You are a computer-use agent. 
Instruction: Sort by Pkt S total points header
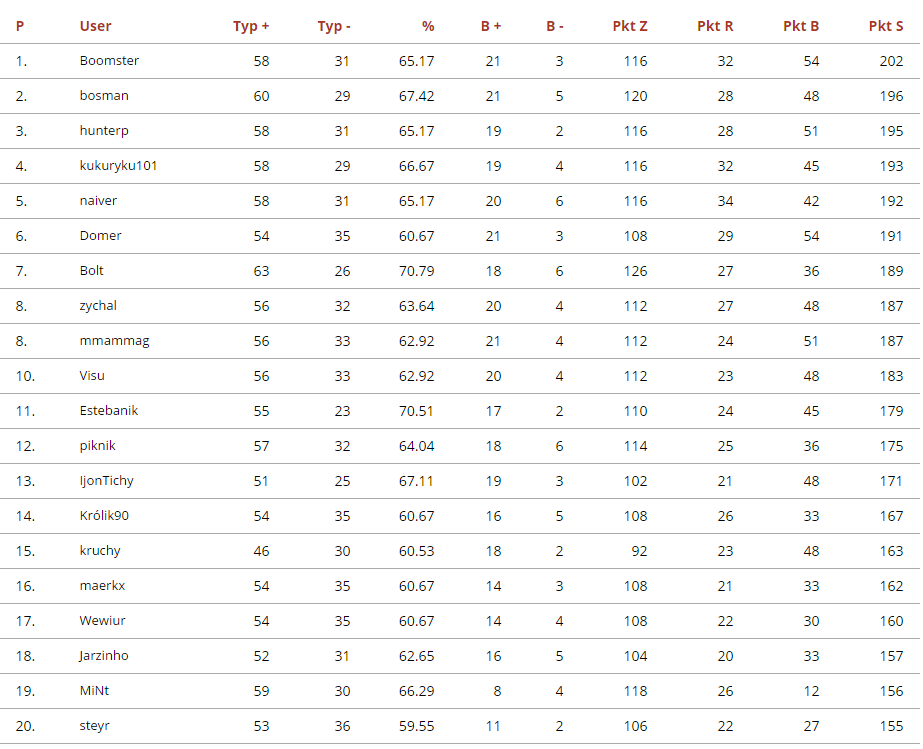point(886,26)
